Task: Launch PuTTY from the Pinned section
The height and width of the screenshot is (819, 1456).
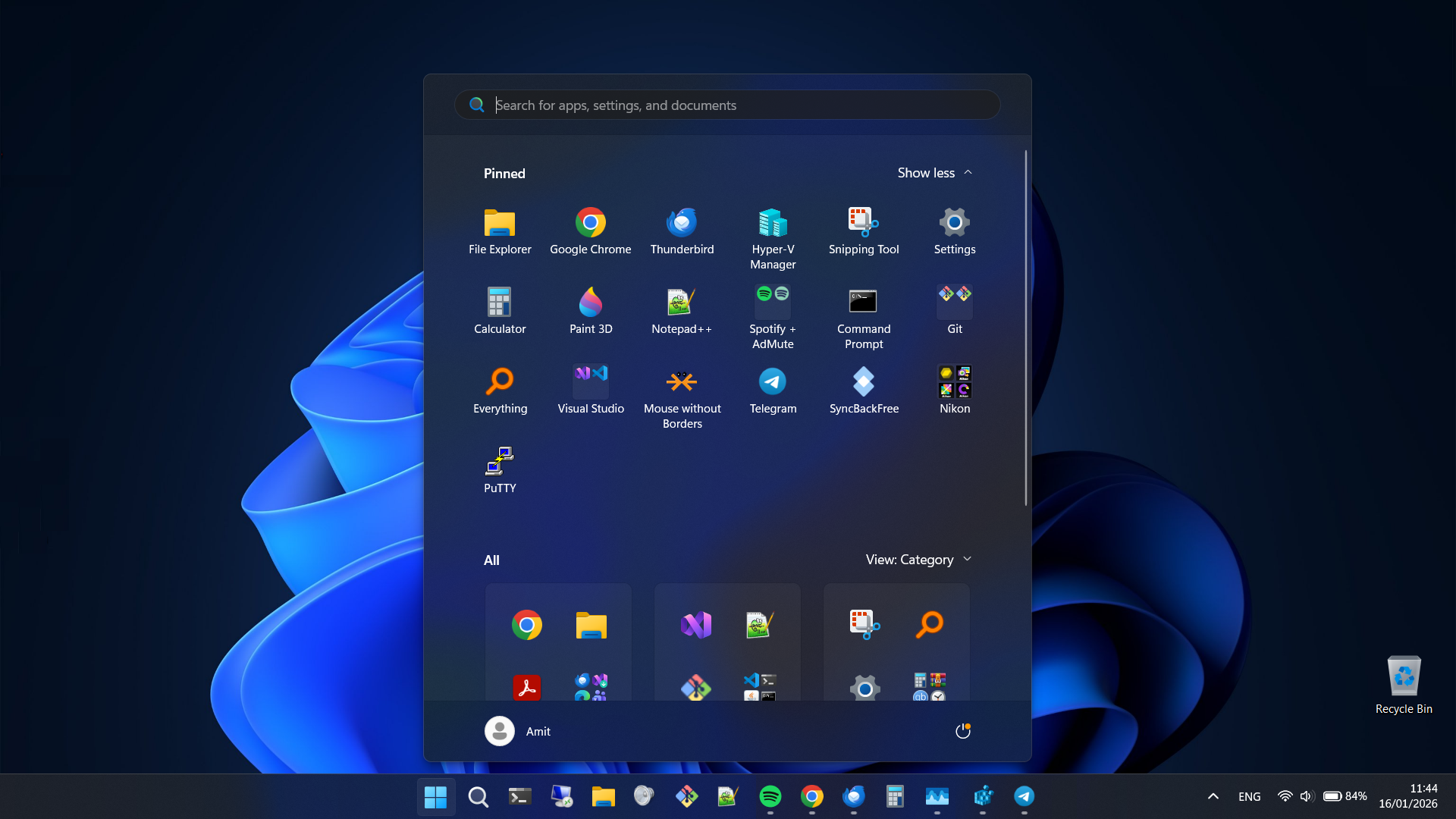Action: point(500,470)
